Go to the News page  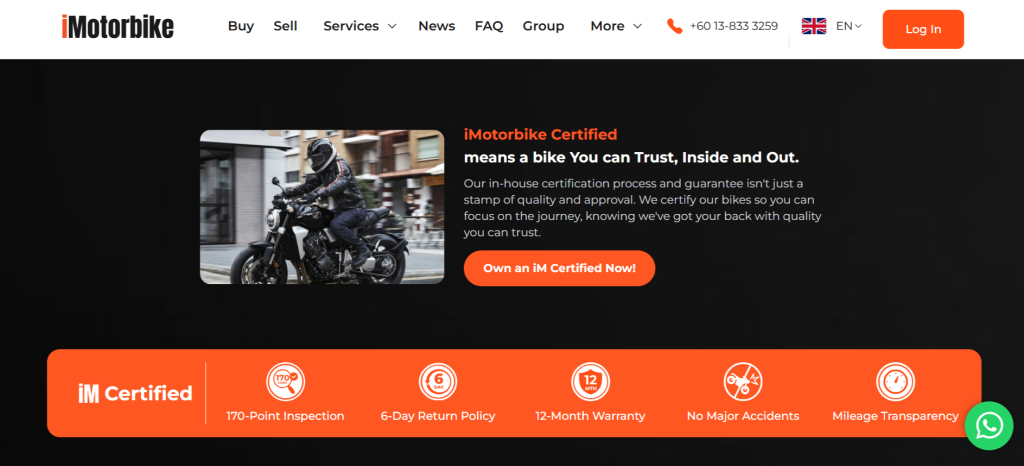click(437, 26)
